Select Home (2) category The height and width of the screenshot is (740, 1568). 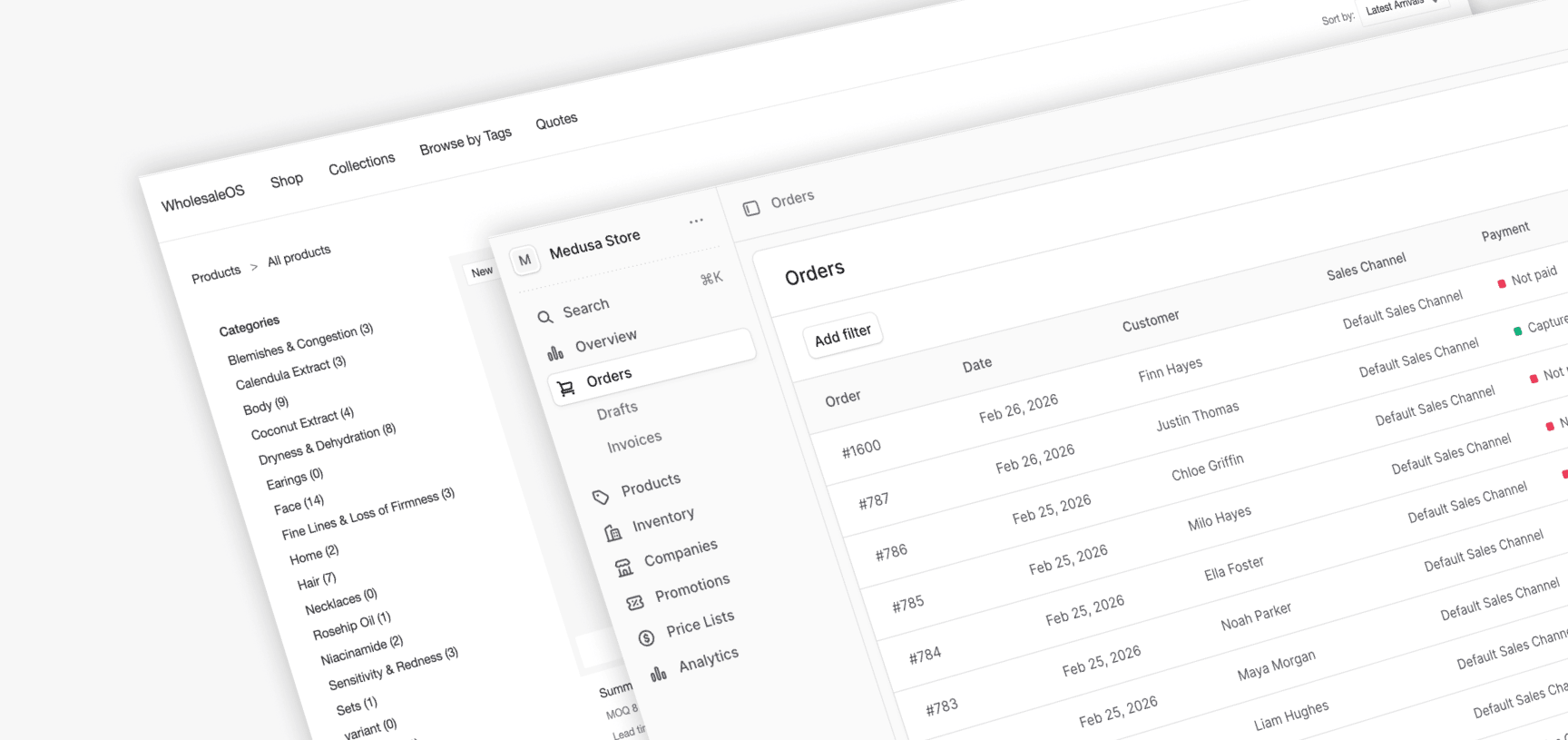click(313, 554)
